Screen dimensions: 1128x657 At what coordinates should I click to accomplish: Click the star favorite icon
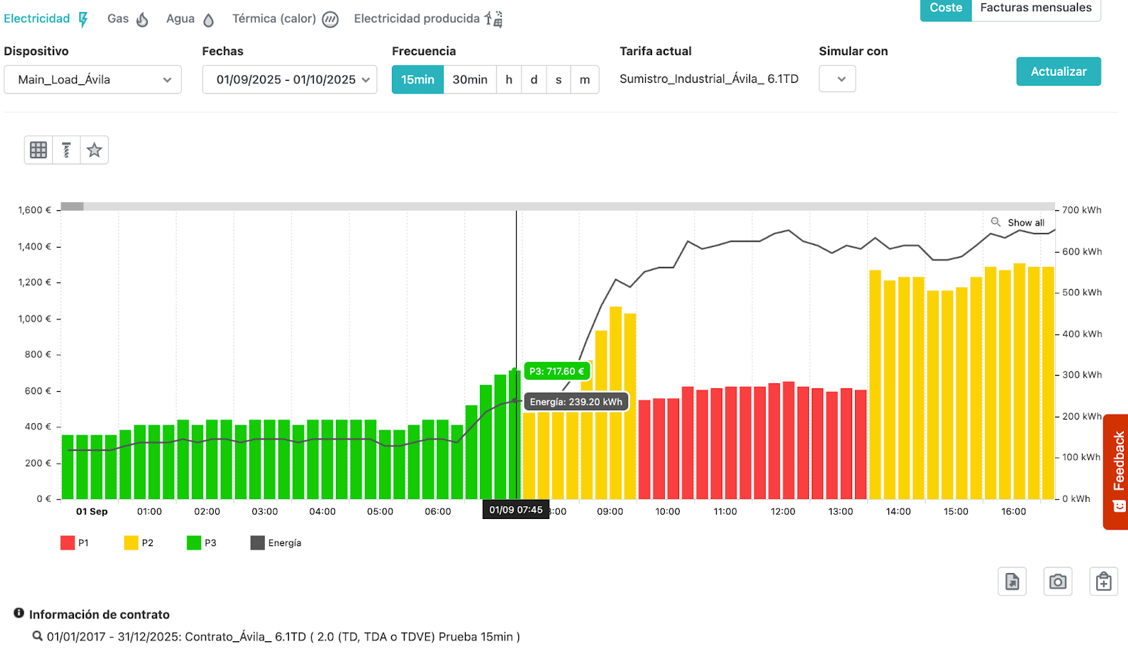pos(94,150)
